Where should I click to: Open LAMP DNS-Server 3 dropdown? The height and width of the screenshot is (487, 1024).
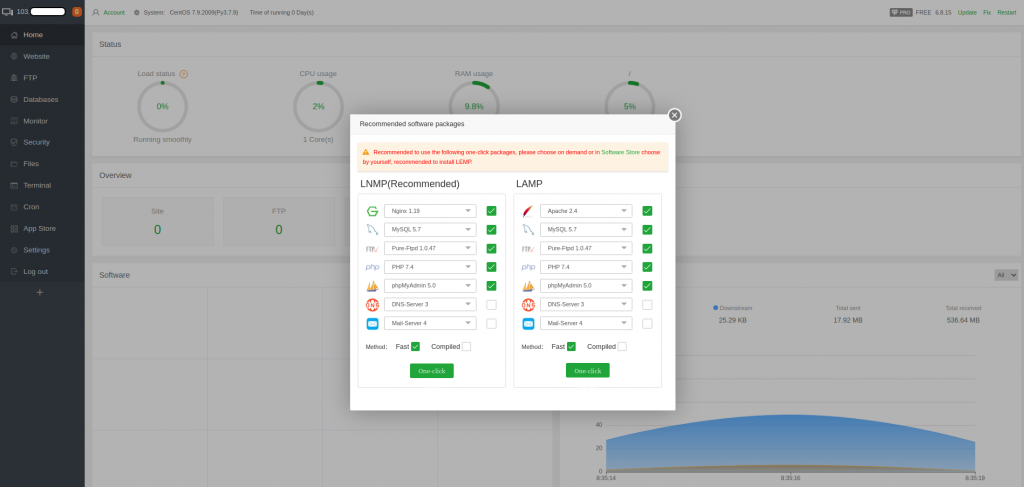coord(586,305)
